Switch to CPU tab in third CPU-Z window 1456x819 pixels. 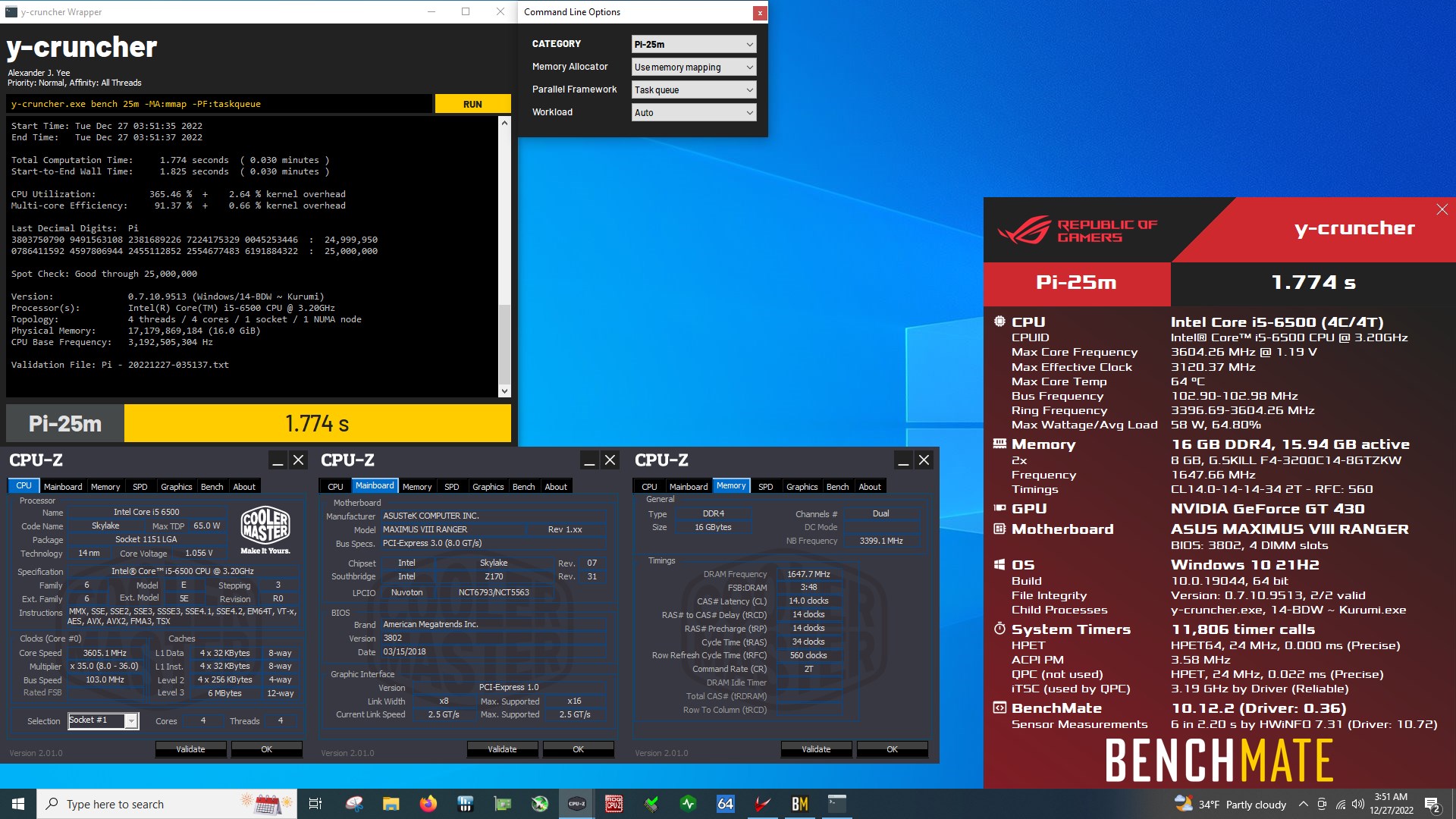pos(649,487)
